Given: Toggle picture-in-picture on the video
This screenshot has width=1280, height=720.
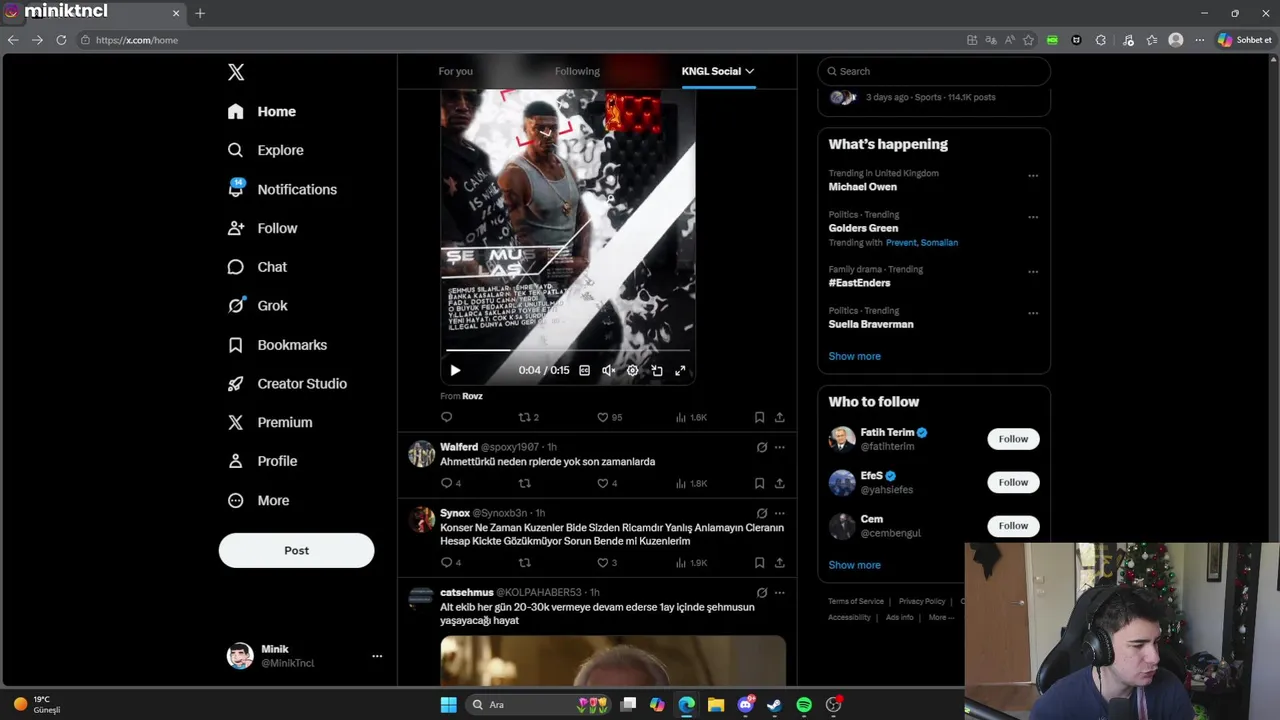Looking at the screenshot, I should pyautogui.click(x=657, y=370).
